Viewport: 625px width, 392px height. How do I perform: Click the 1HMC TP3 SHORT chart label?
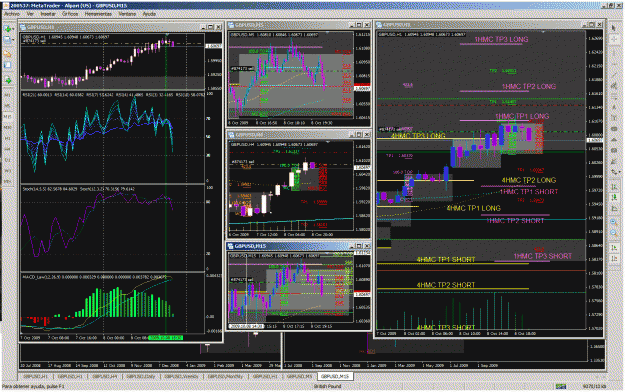(542, 256)
